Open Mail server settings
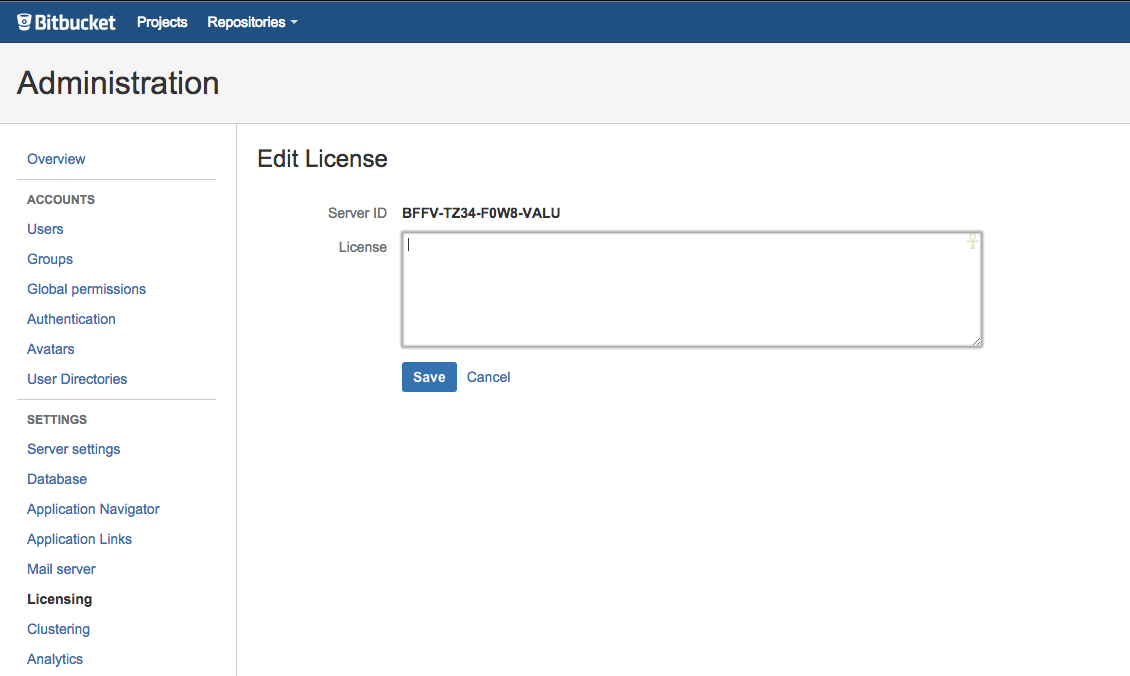 tap(61, 569)
